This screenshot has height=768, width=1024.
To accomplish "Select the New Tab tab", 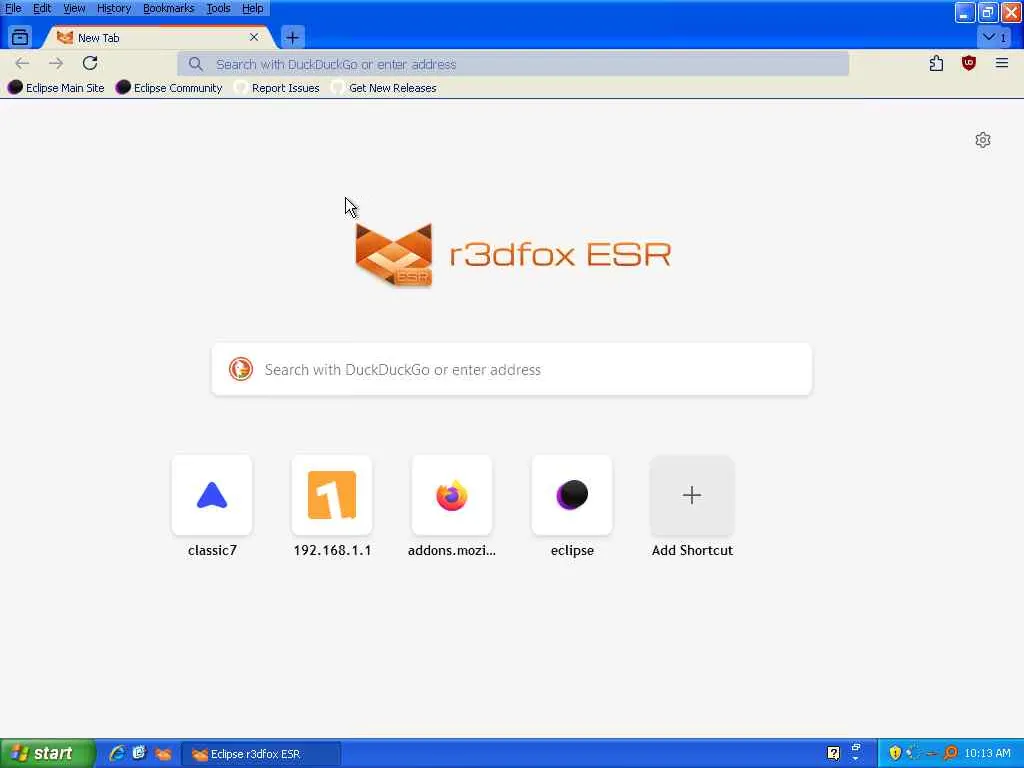I will pos(157,38).
